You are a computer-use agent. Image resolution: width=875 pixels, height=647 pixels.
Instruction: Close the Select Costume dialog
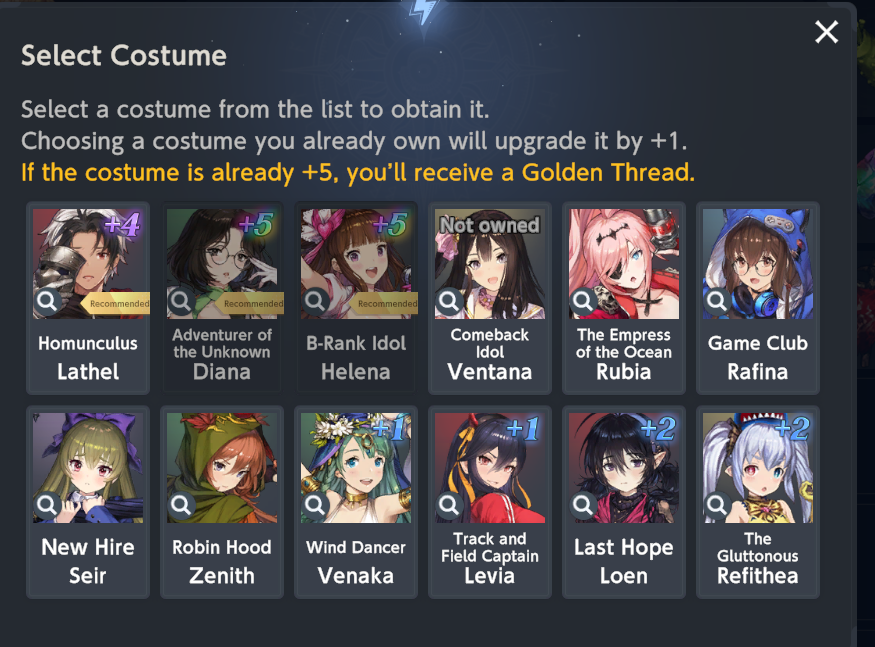tap(826, 32)
